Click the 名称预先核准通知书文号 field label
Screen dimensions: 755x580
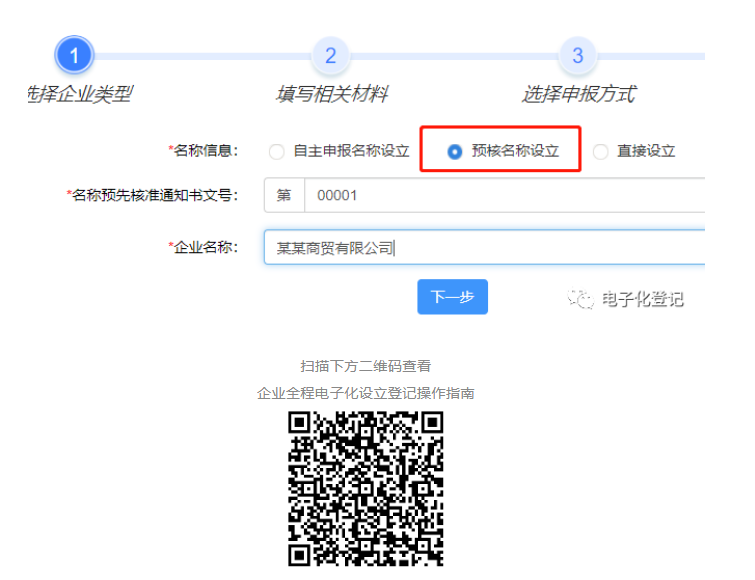pos(153,195)
